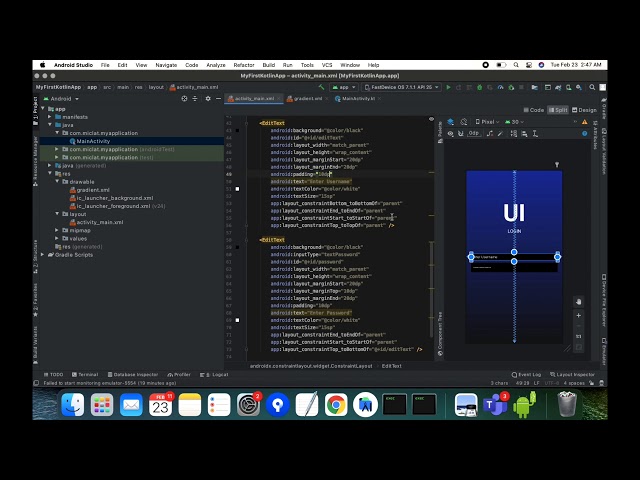
Task: Expand the manifests folder
Action: pyautogui.click(x=50, y=117)
